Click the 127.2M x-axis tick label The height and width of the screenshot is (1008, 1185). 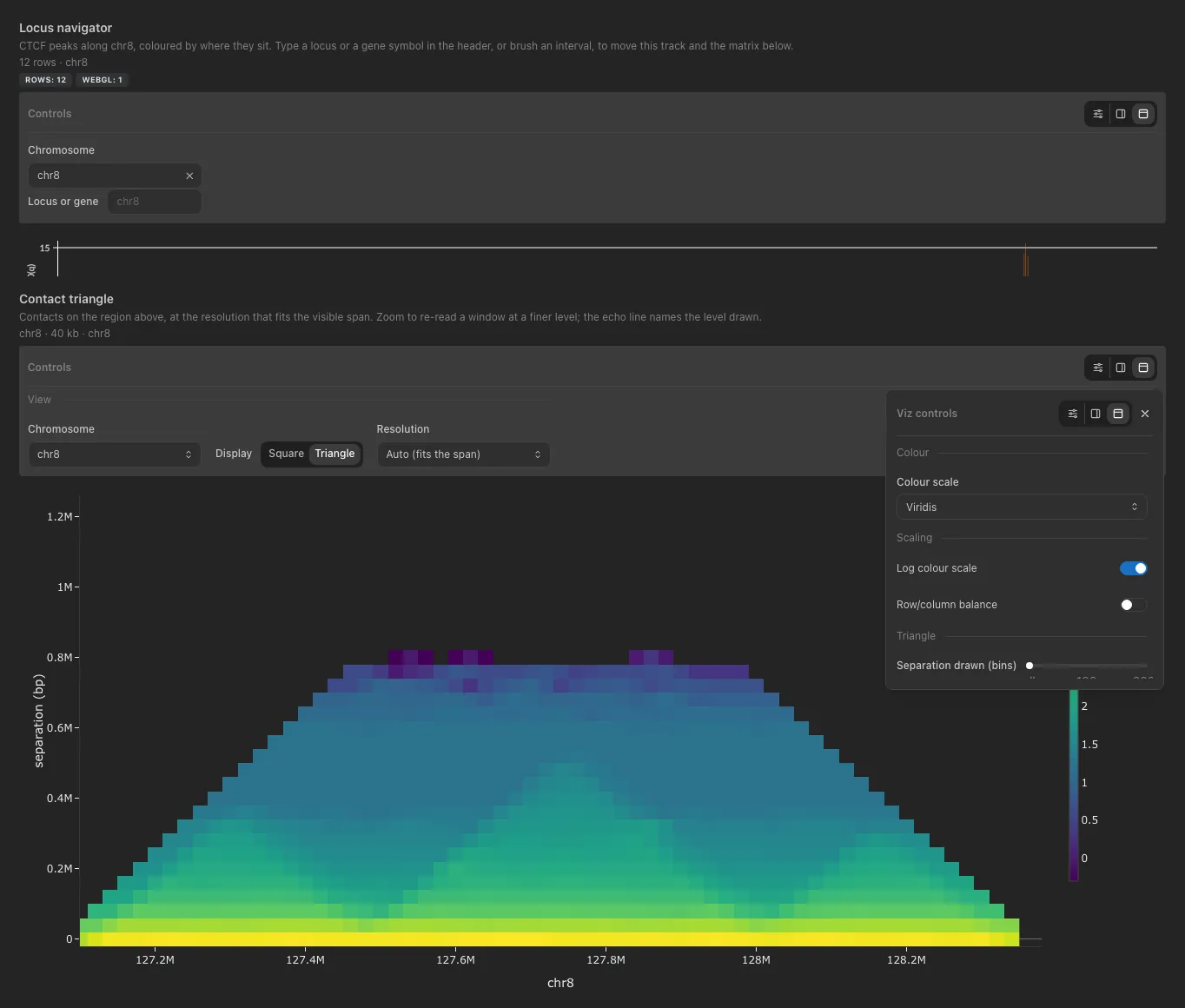coord(155,960)
